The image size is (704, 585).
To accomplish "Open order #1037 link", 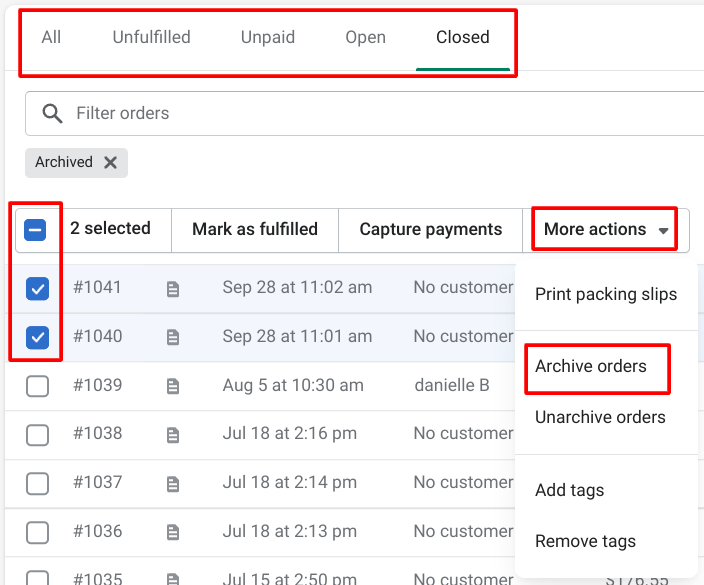I will click(x=97, y=483).
